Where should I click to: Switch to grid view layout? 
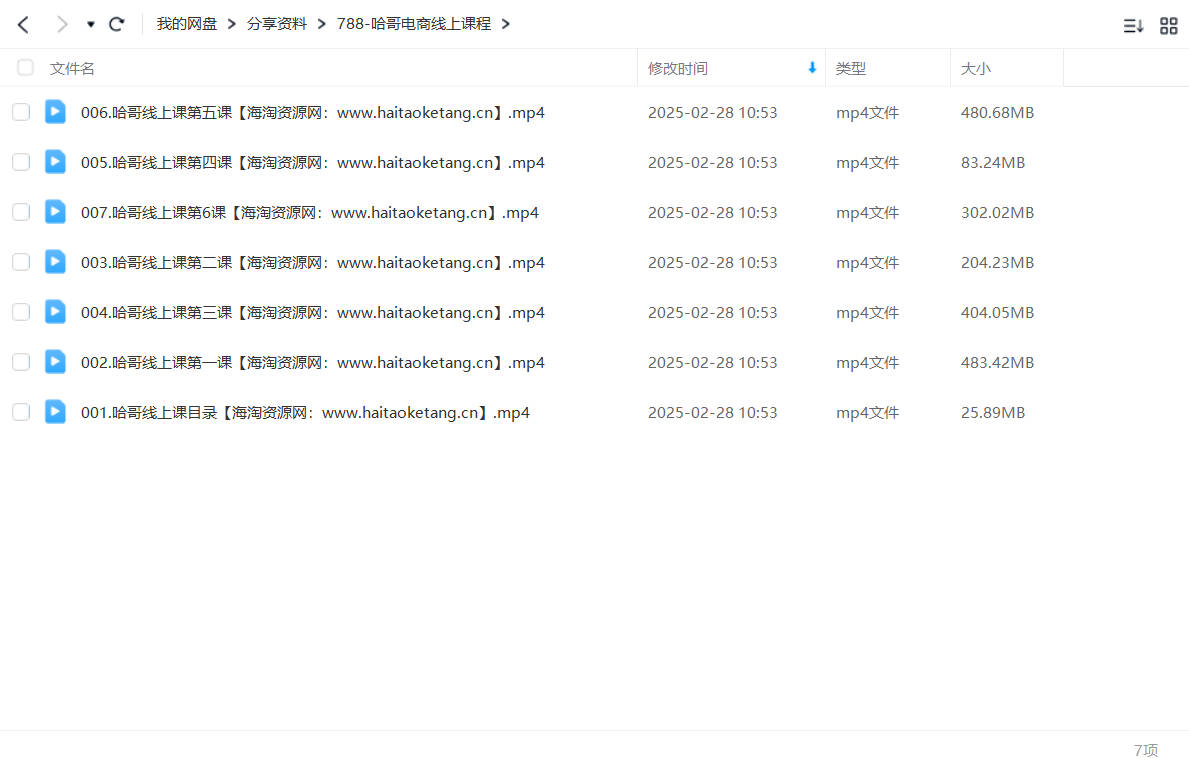[1169, 26]
